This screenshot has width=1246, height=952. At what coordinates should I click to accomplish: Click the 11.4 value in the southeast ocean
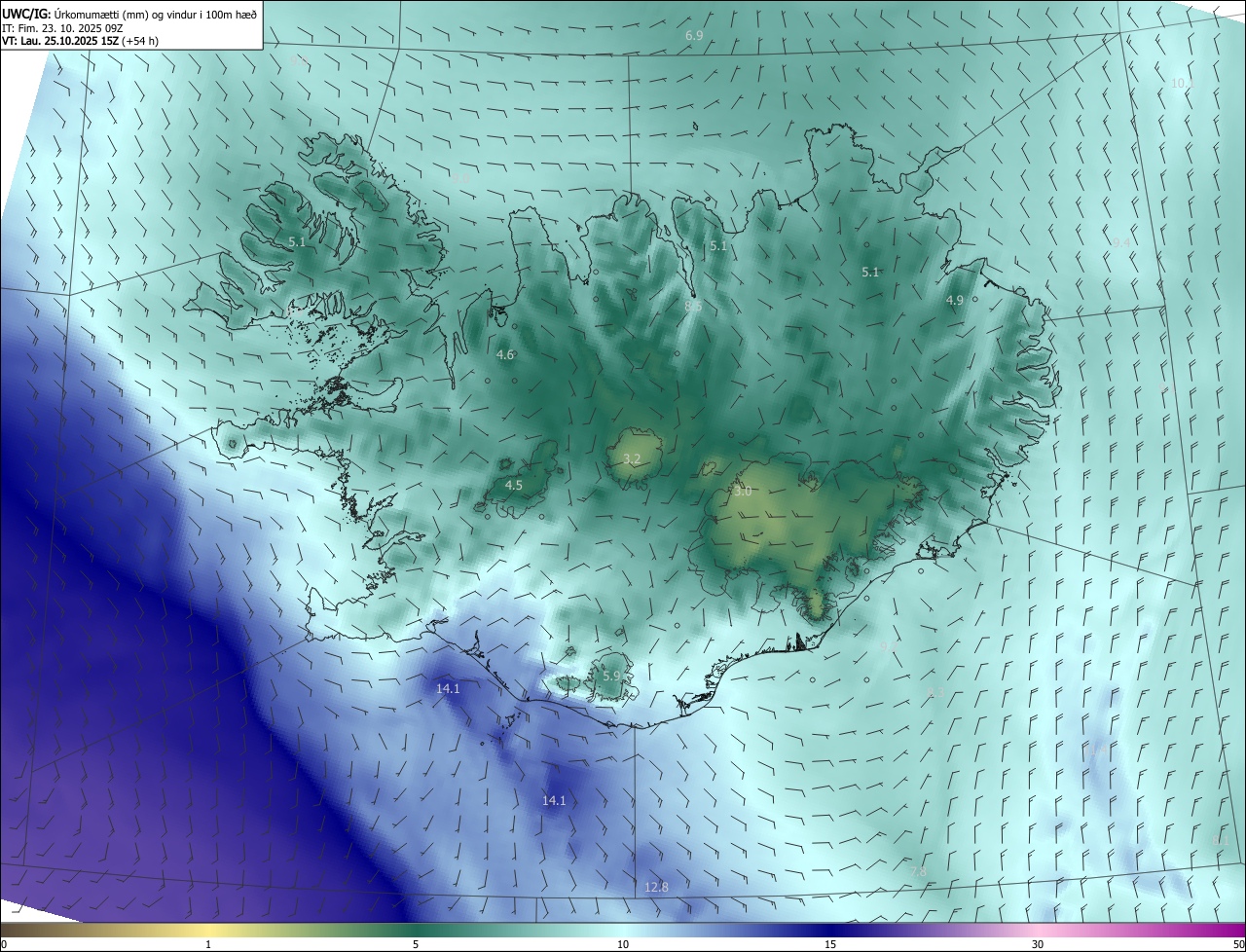[x=1097, y=751]
